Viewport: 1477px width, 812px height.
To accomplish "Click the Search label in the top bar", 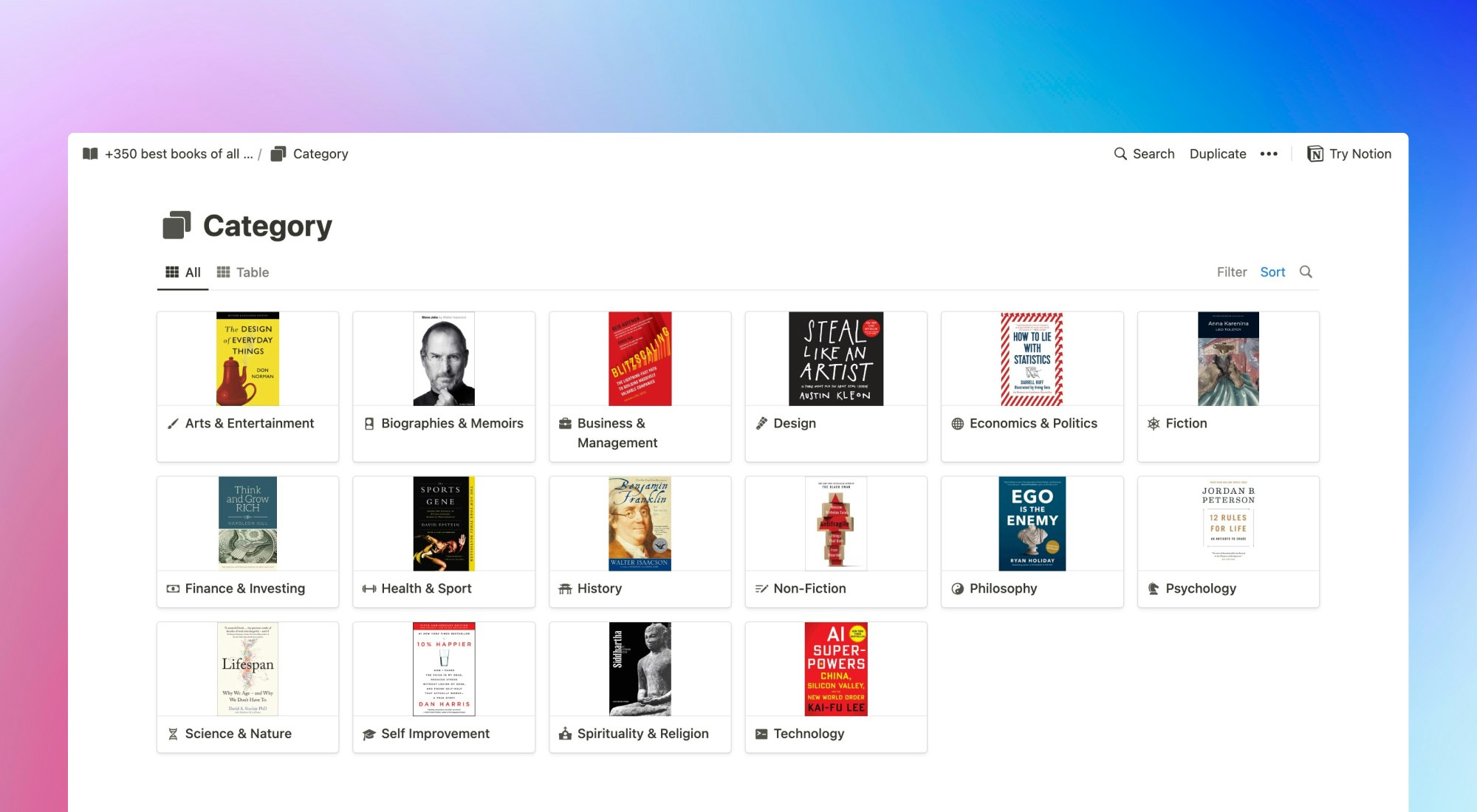I will (x=1154, y=154).
